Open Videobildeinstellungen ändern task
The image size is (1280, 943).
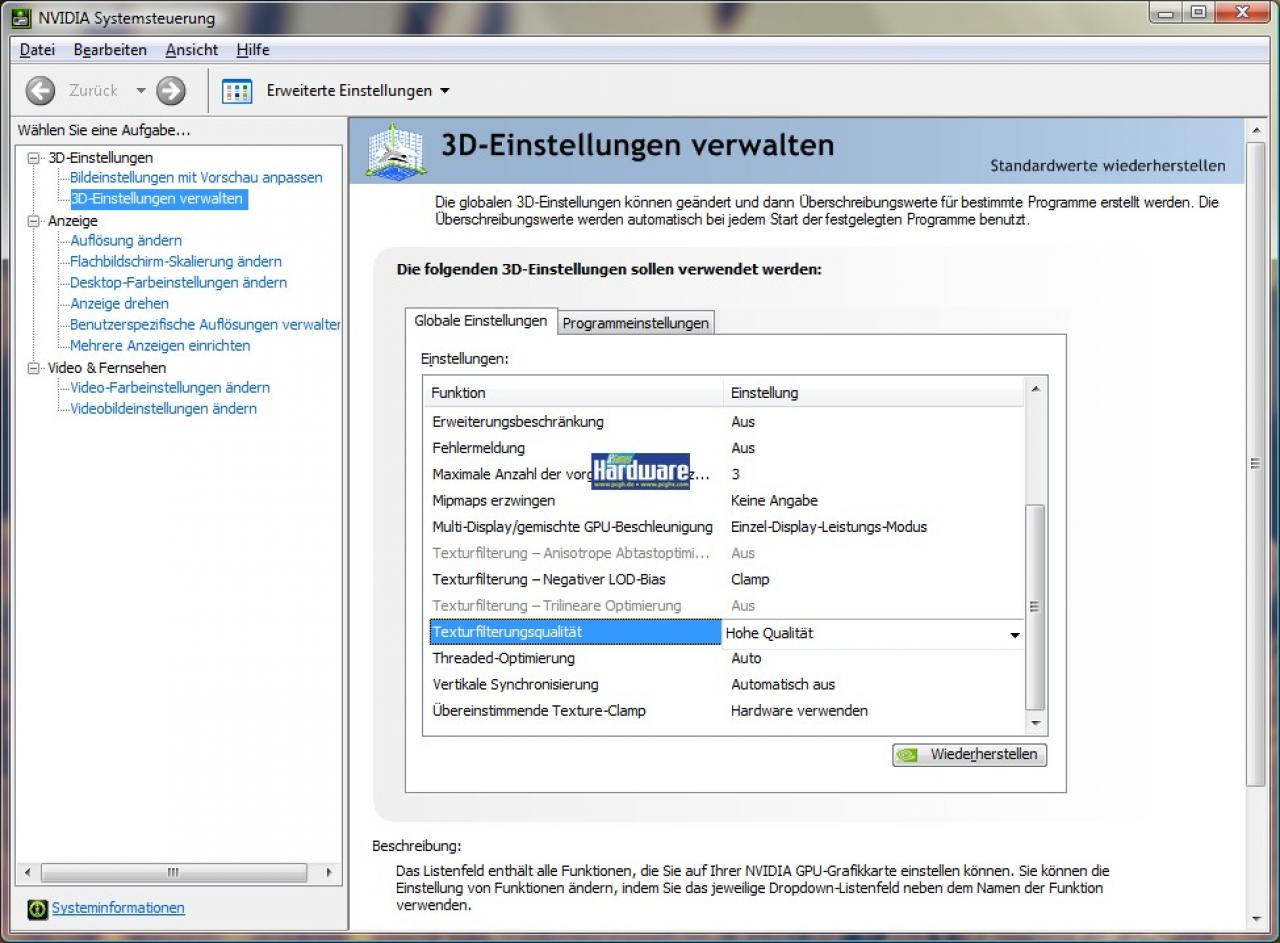[x=163, y=409]
